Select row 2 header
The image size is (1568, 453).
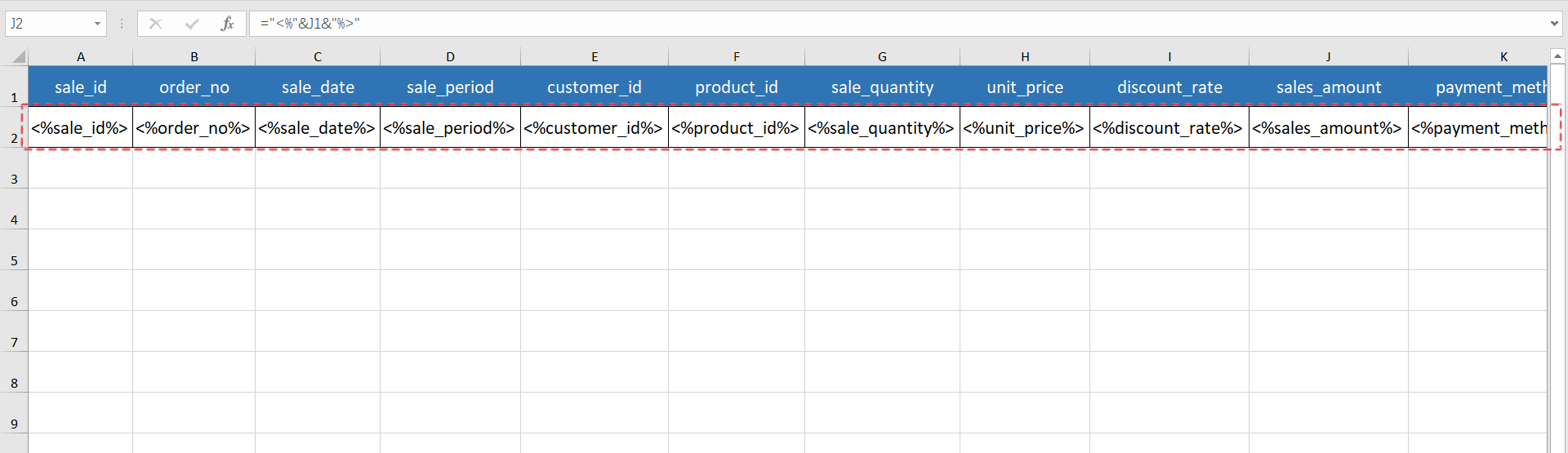coord(14,127)
